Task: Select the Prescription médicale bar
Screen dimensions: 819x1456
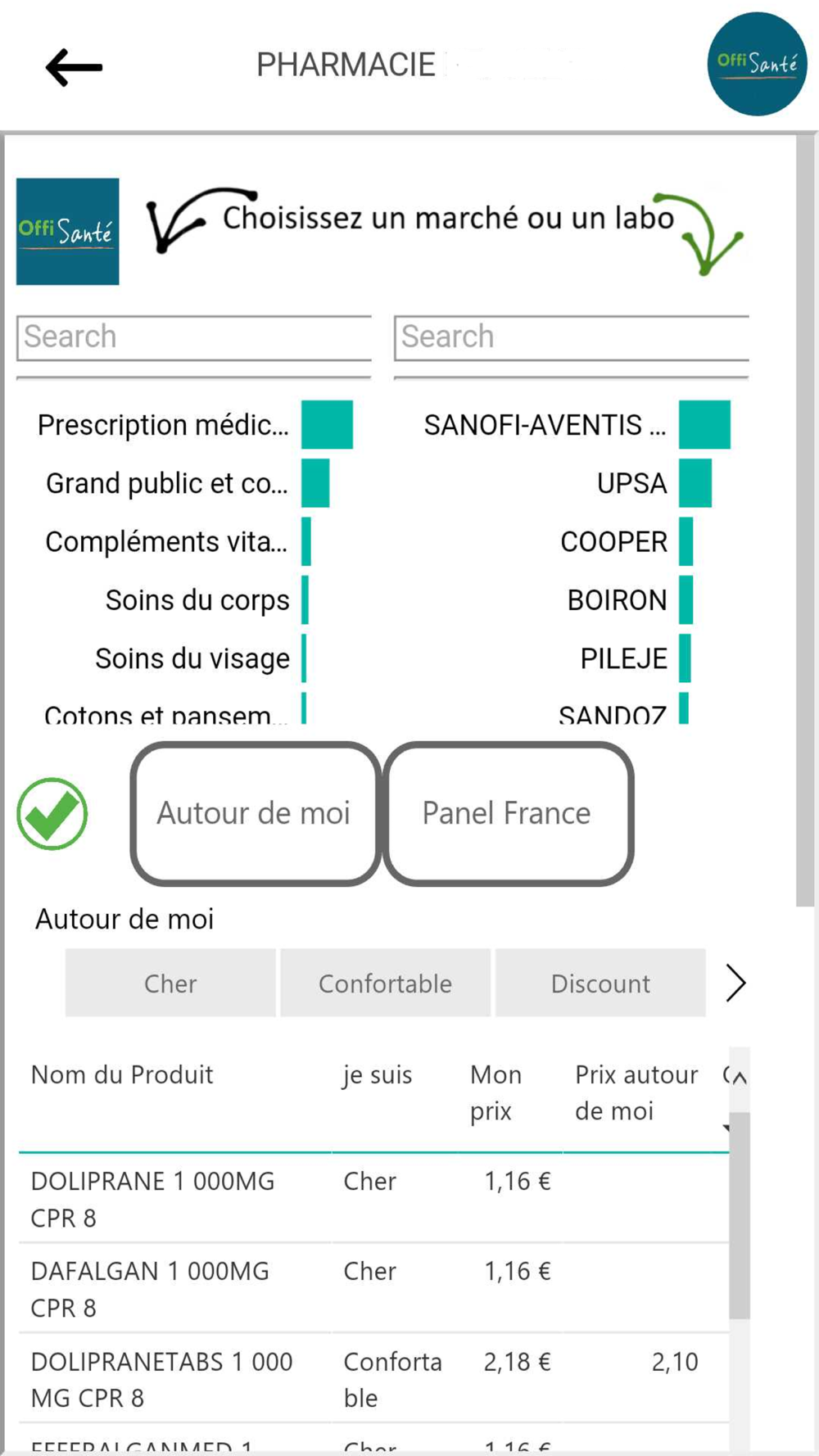Action: coord(327,425)
